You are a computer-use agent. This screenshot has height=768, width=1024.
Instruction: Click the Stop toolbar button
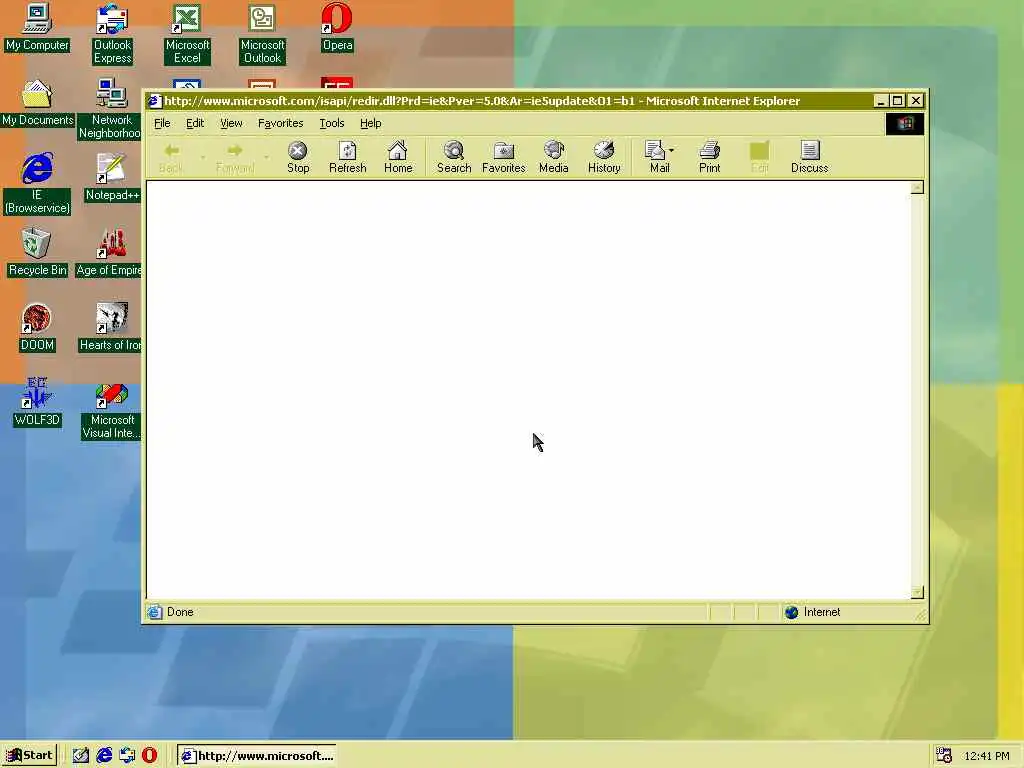click(x=298, y=157)
